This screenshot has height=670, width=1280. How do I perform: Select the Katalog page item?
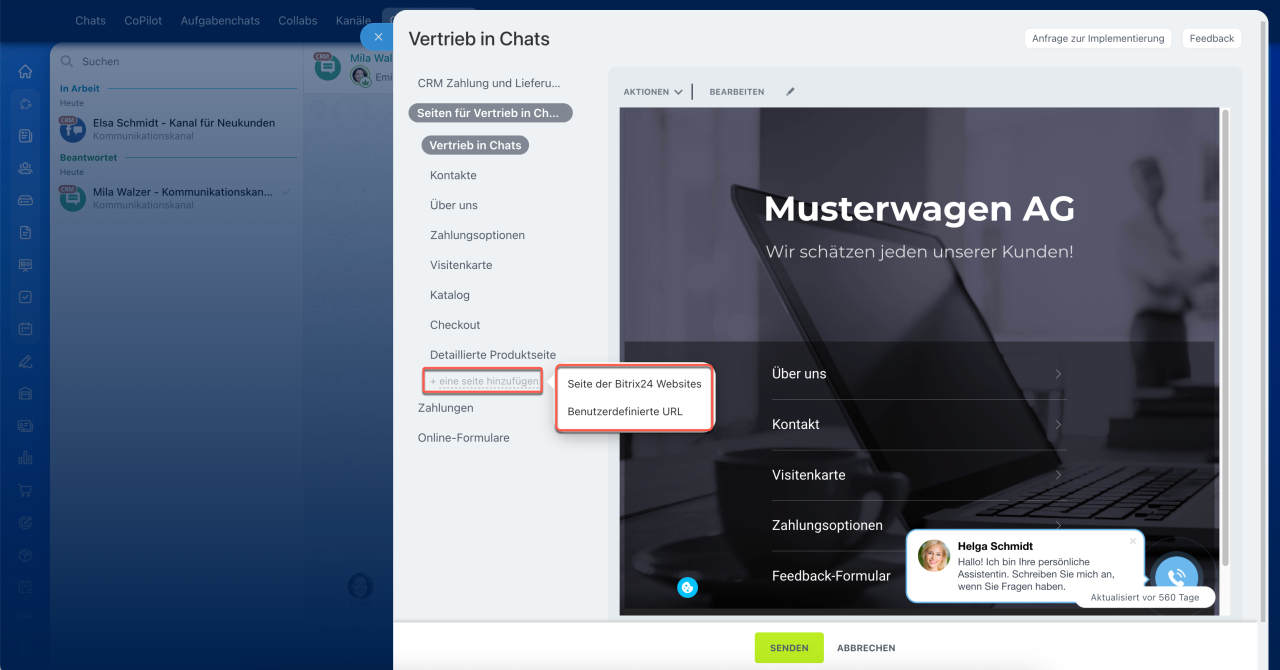450,295
